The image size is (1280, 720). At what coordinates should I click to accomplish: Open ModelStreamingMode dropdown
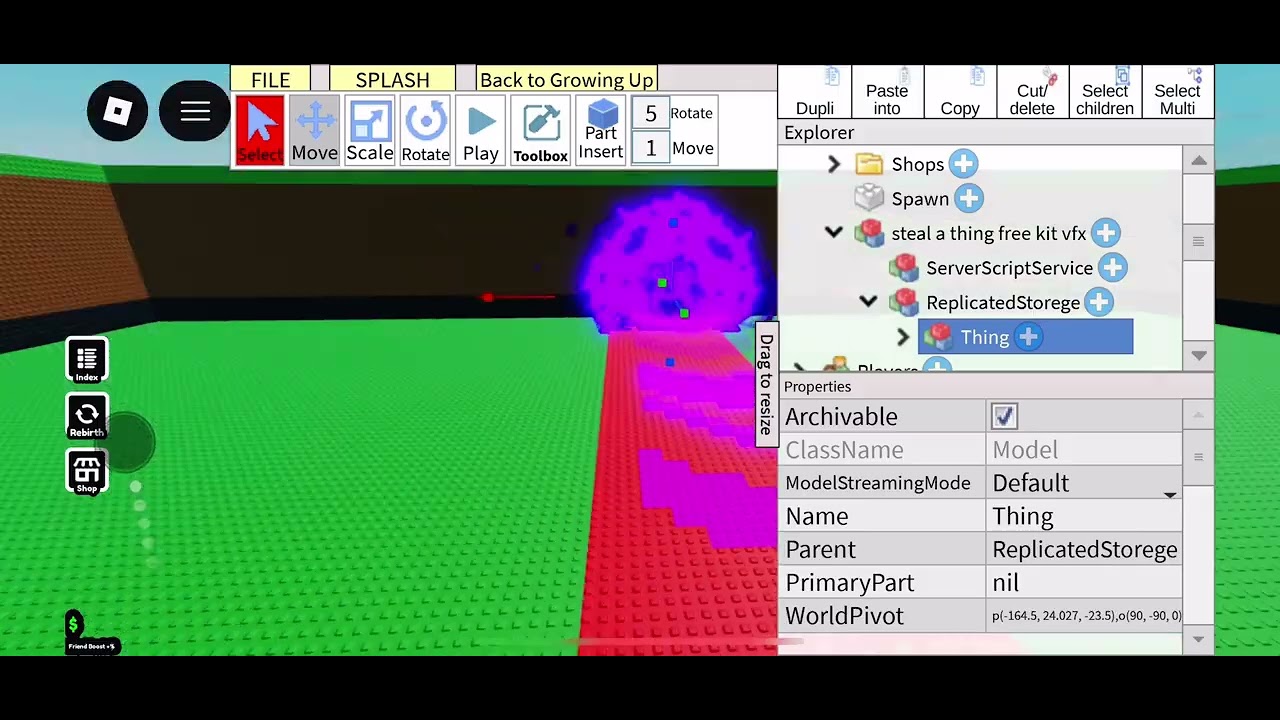(x=1170, y=494)
